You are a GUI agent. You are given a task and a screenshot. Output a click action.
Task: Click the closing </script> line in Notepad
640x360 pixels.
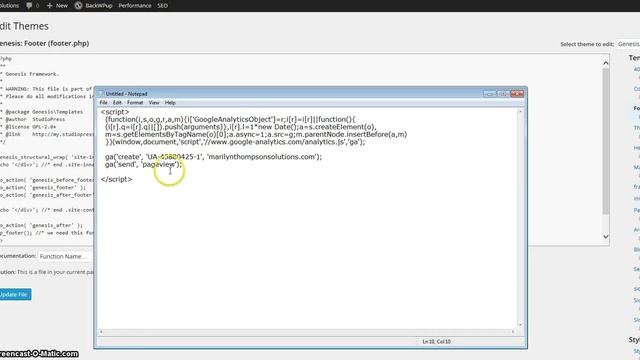tap(116, 179)
